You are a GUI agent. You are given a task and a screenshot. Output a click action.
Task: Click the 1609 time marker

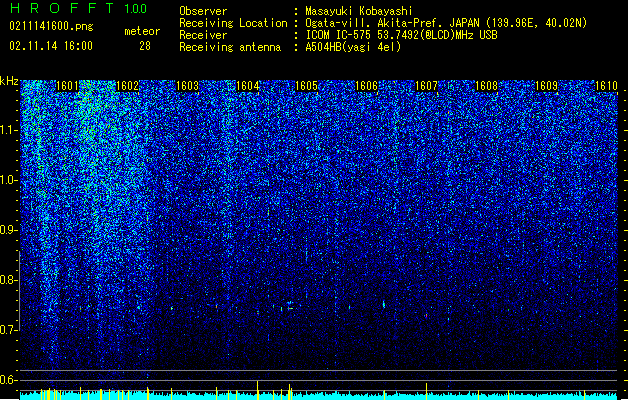pos(546,86)
